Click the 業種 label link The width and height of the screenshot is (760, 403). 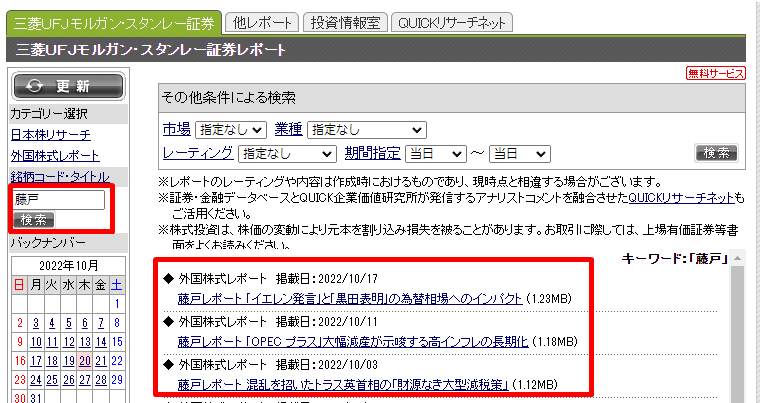pyautogui.click(x=288, y=129)
